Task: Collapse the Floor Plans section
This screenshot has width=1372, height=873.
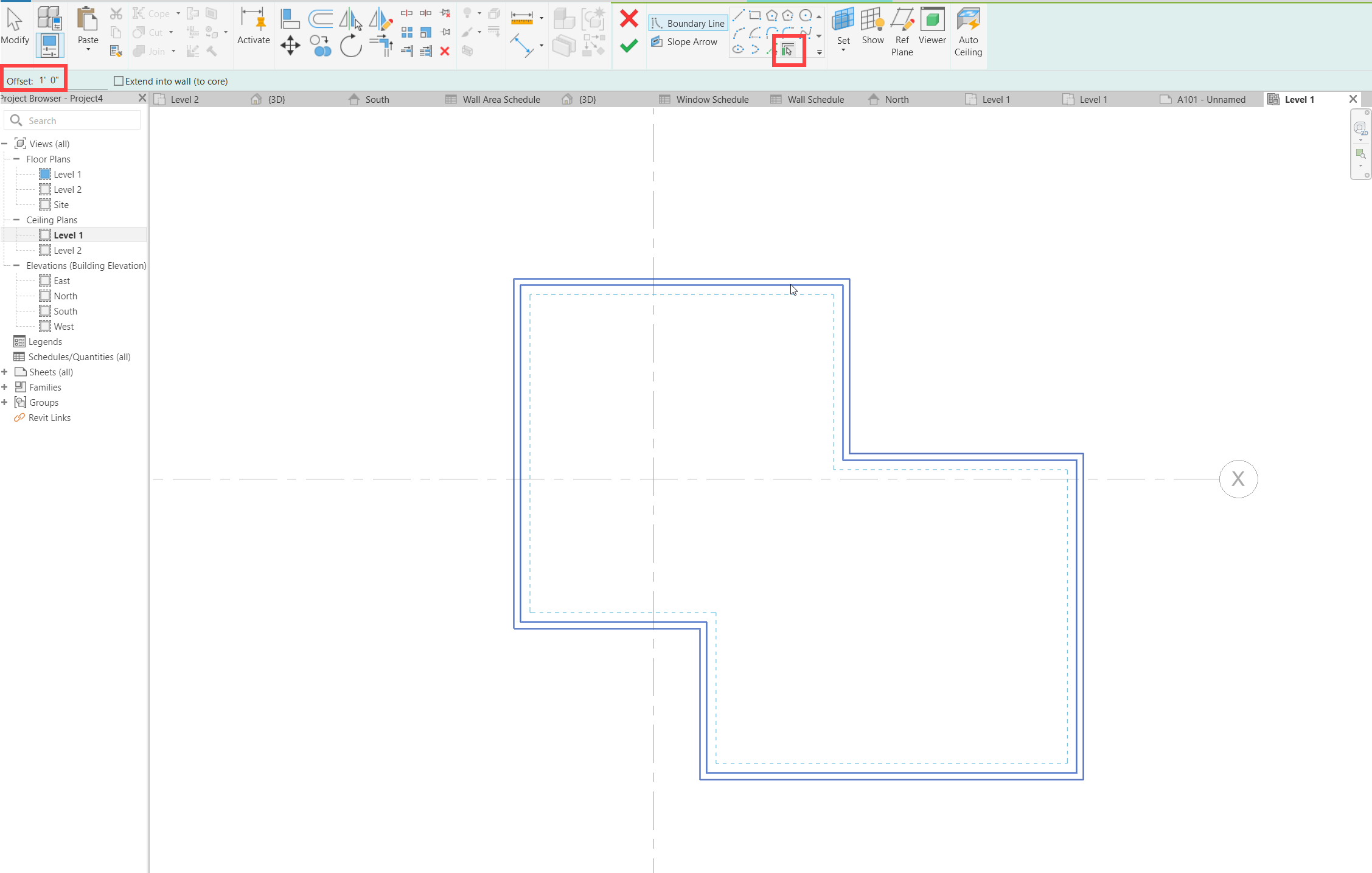Action: pos(17,159)
